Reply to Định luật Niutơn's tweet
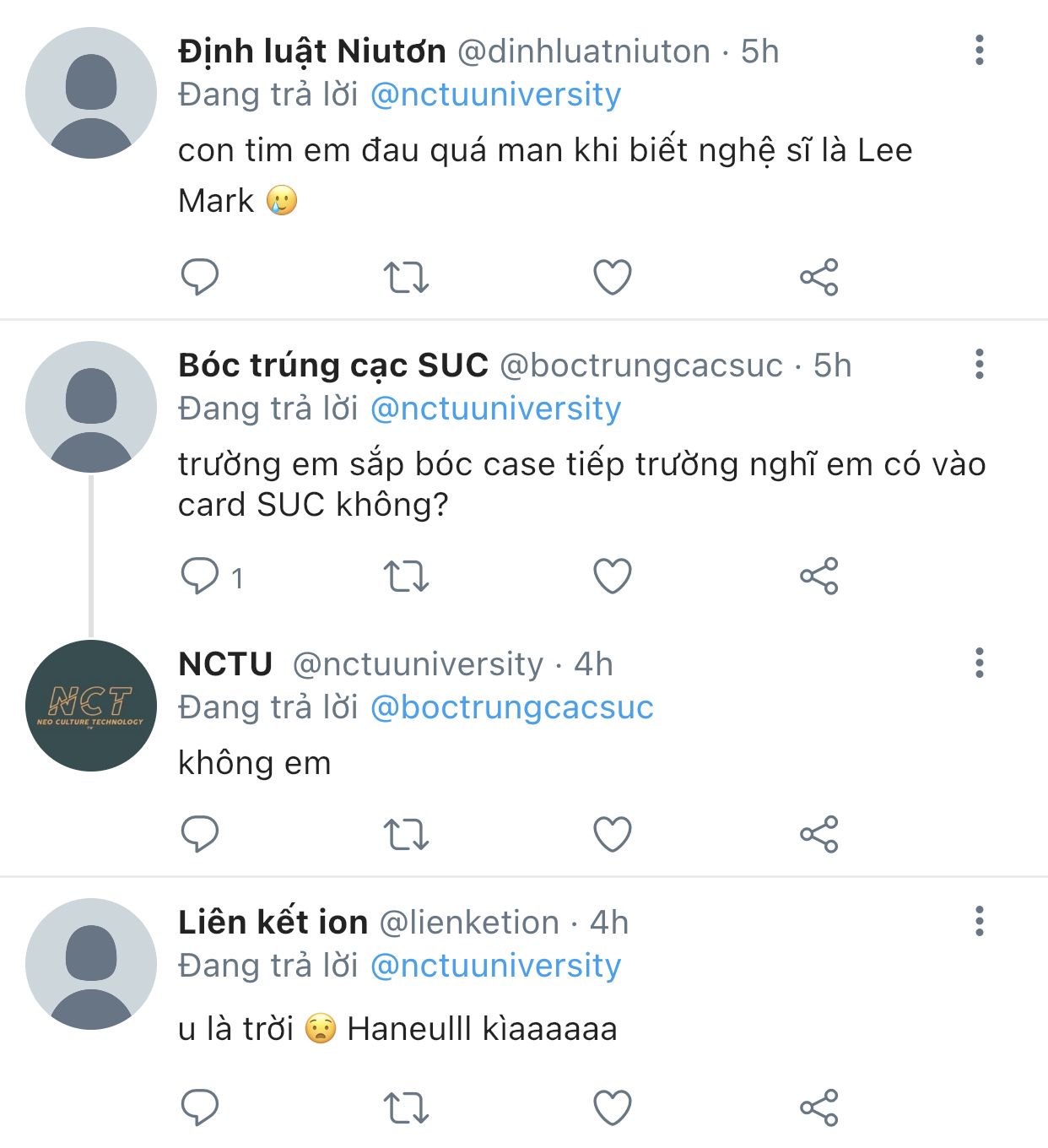The height and width of the screenshot is (1148, 1048). coord(200,277)
